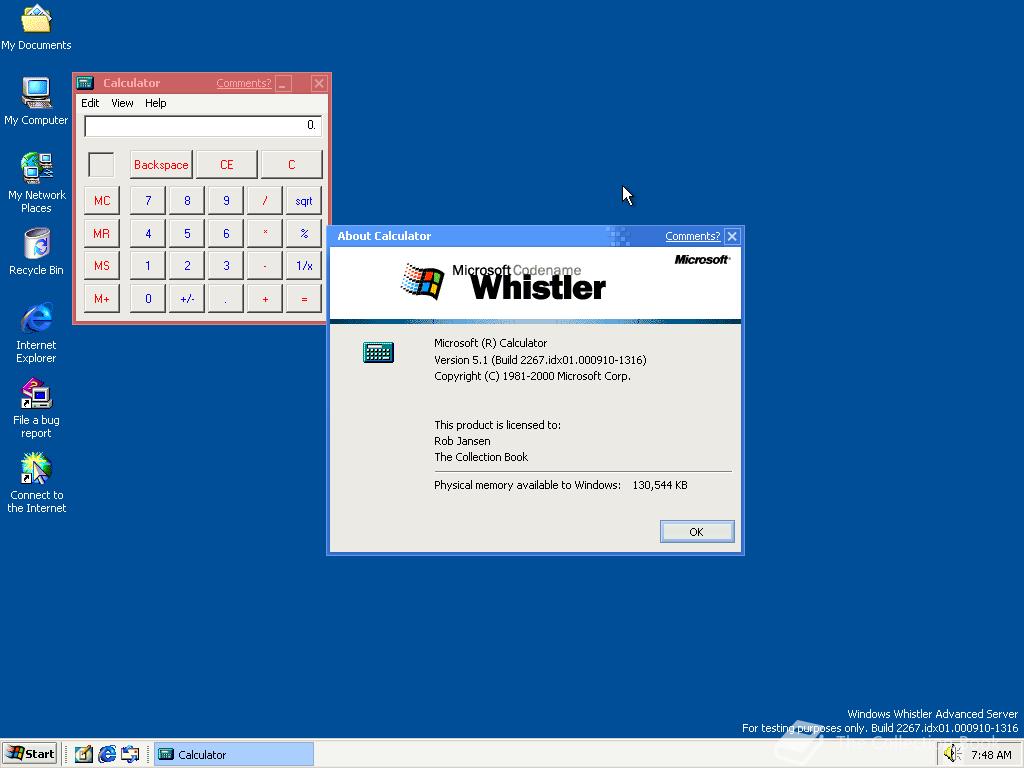The image size is (1024, 768).
Task: Click the add (+) button
Action: coord(265,299)
